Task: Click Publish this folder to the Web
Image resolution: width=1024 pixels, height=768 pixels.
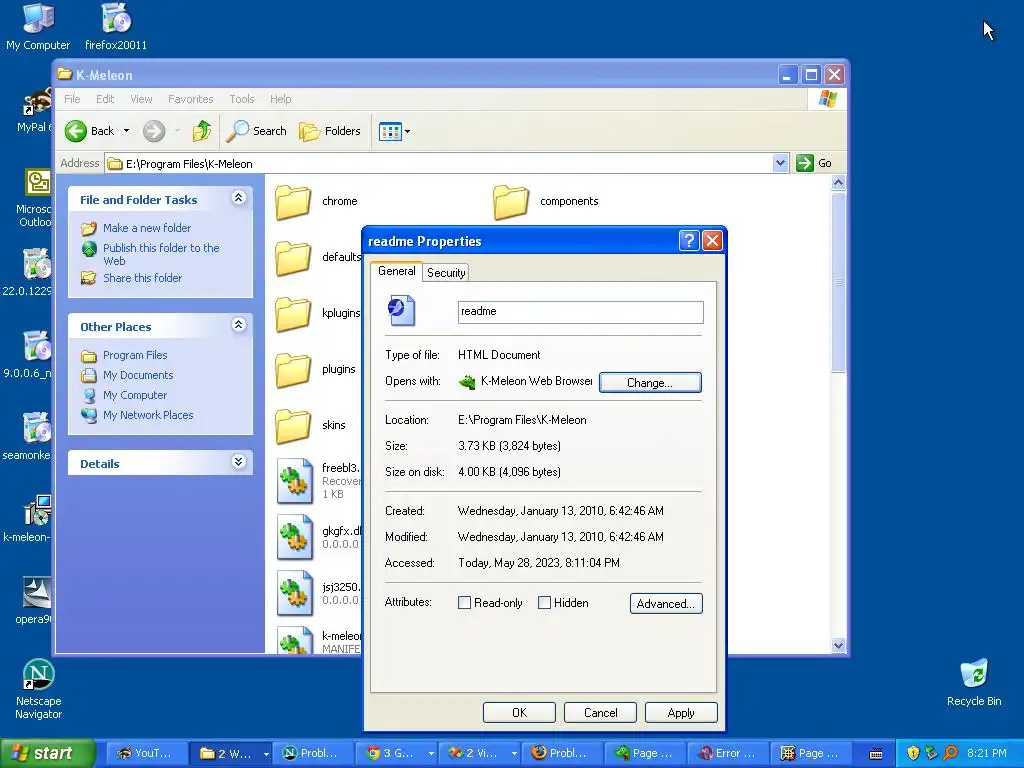Action: tap(161, 254)
